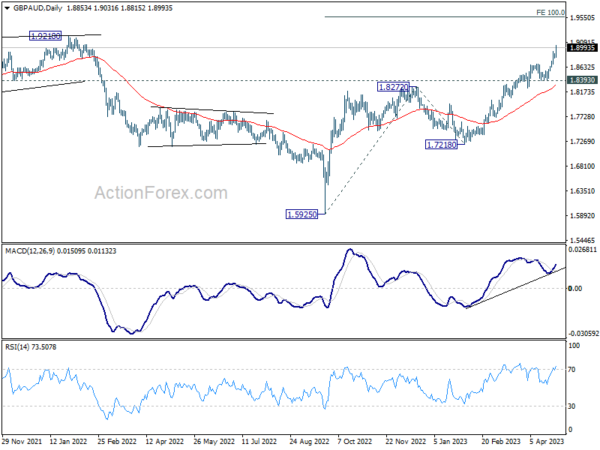
Task: Click the MACD scale value 0.026811
Action: (x=582, y=249)
